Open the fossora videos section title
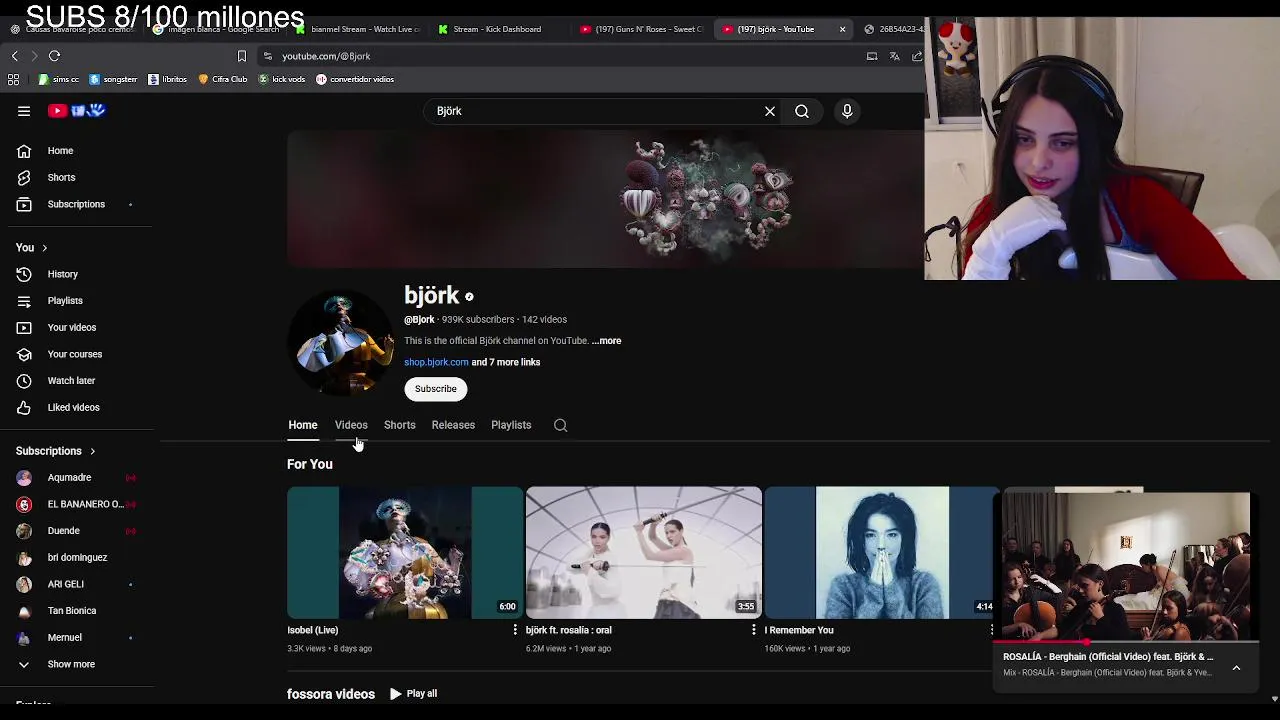Image resolution: width=1280 pixels, height=720 pixels. pyautogui.click(x=331, y=694)
